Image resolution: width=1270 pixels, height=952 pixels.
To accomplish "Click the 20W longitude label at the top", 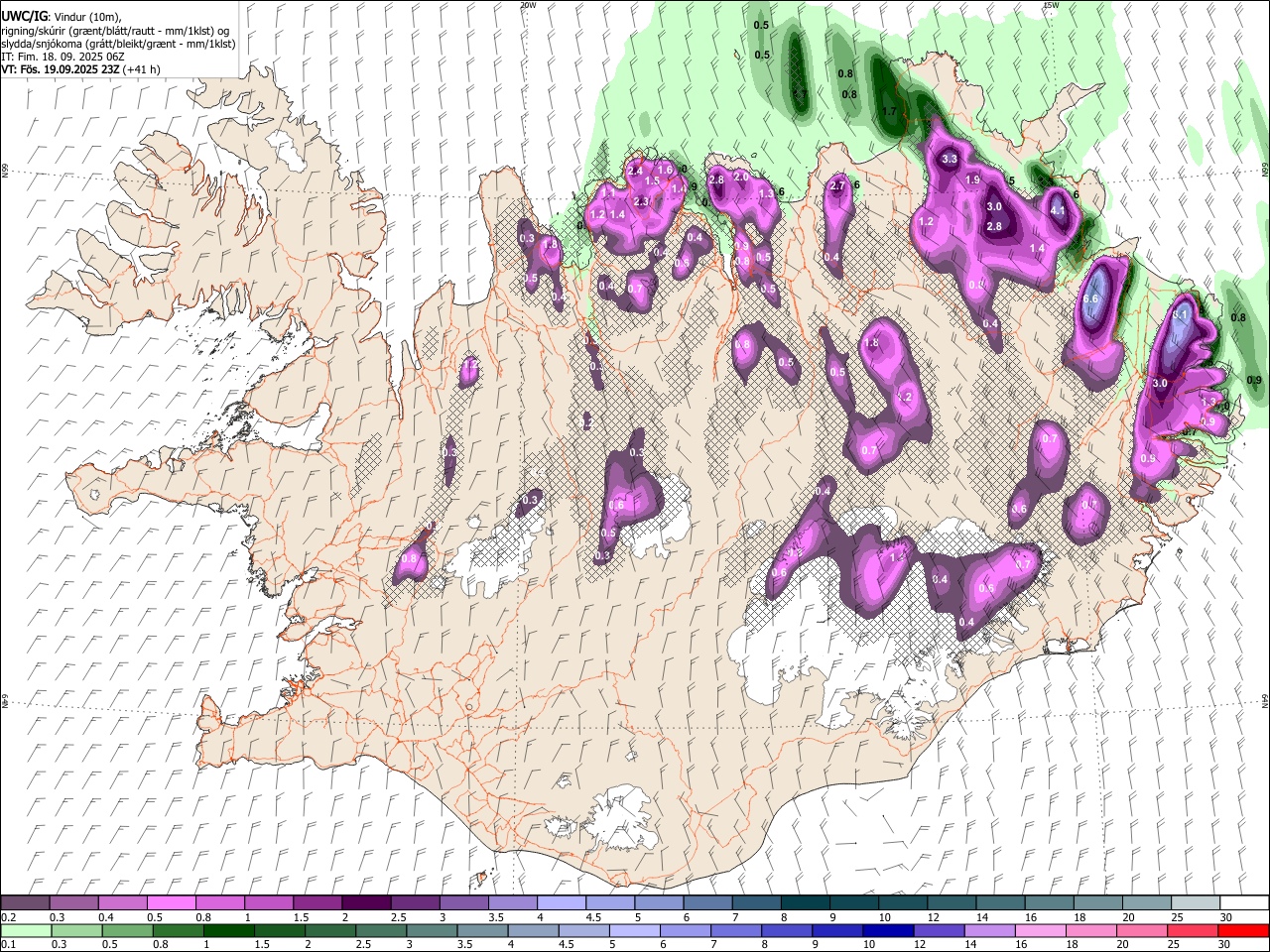I will [x=528, y=5].
